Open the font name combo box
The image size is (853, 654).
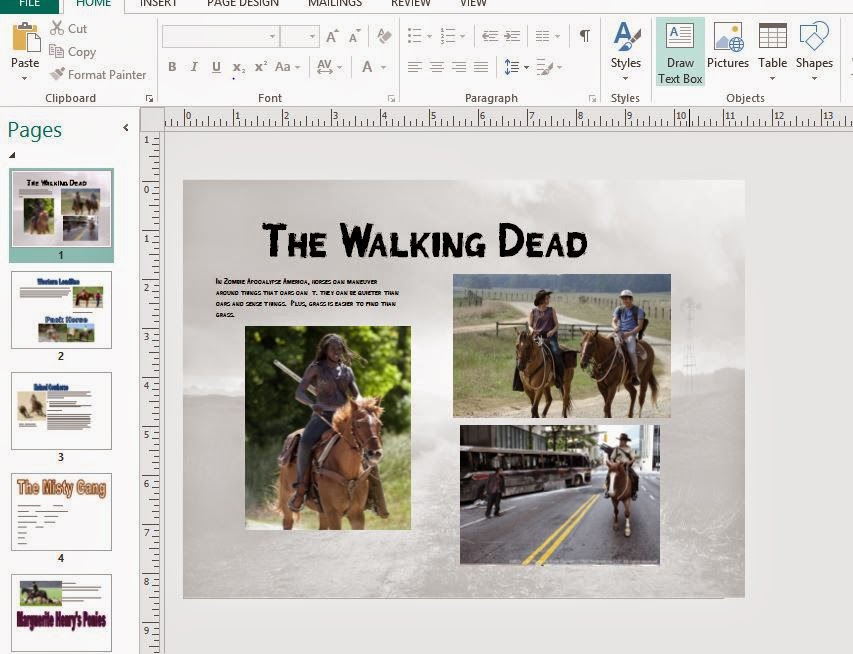tap(221, 36)
